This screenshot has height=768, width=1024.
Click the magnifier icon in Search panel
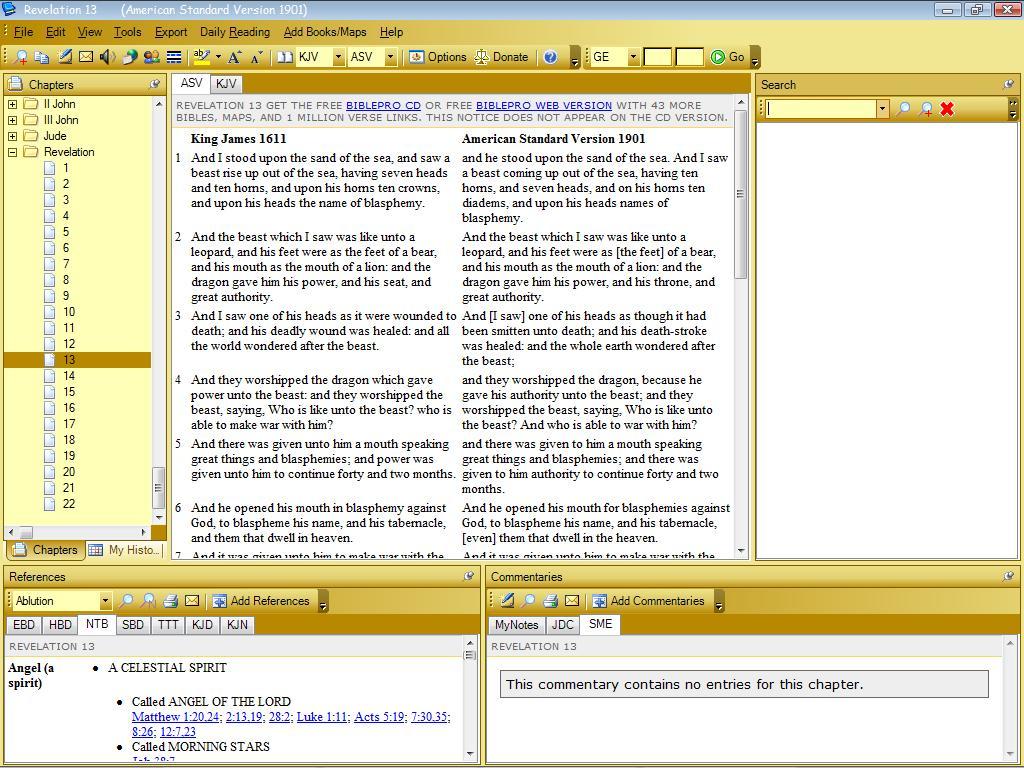[903, 109]
